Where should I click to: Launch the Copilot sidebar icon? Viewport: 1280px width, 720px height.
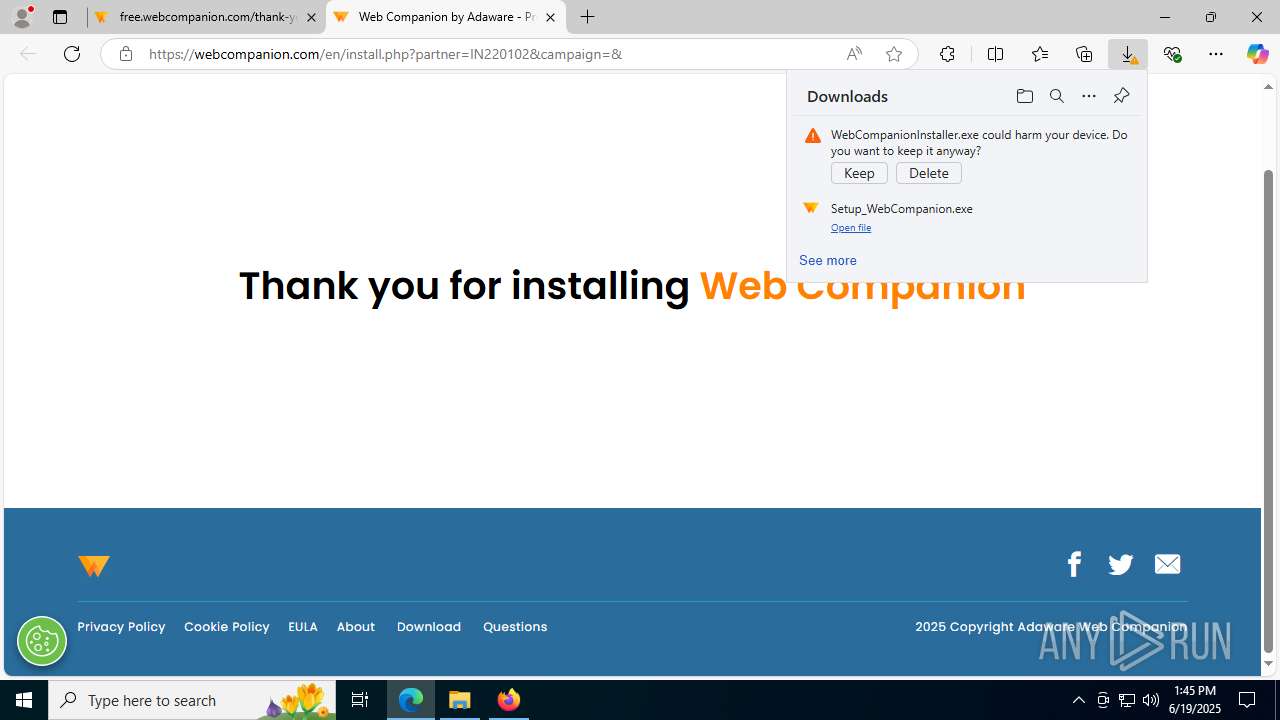(x=1257, y=54)
